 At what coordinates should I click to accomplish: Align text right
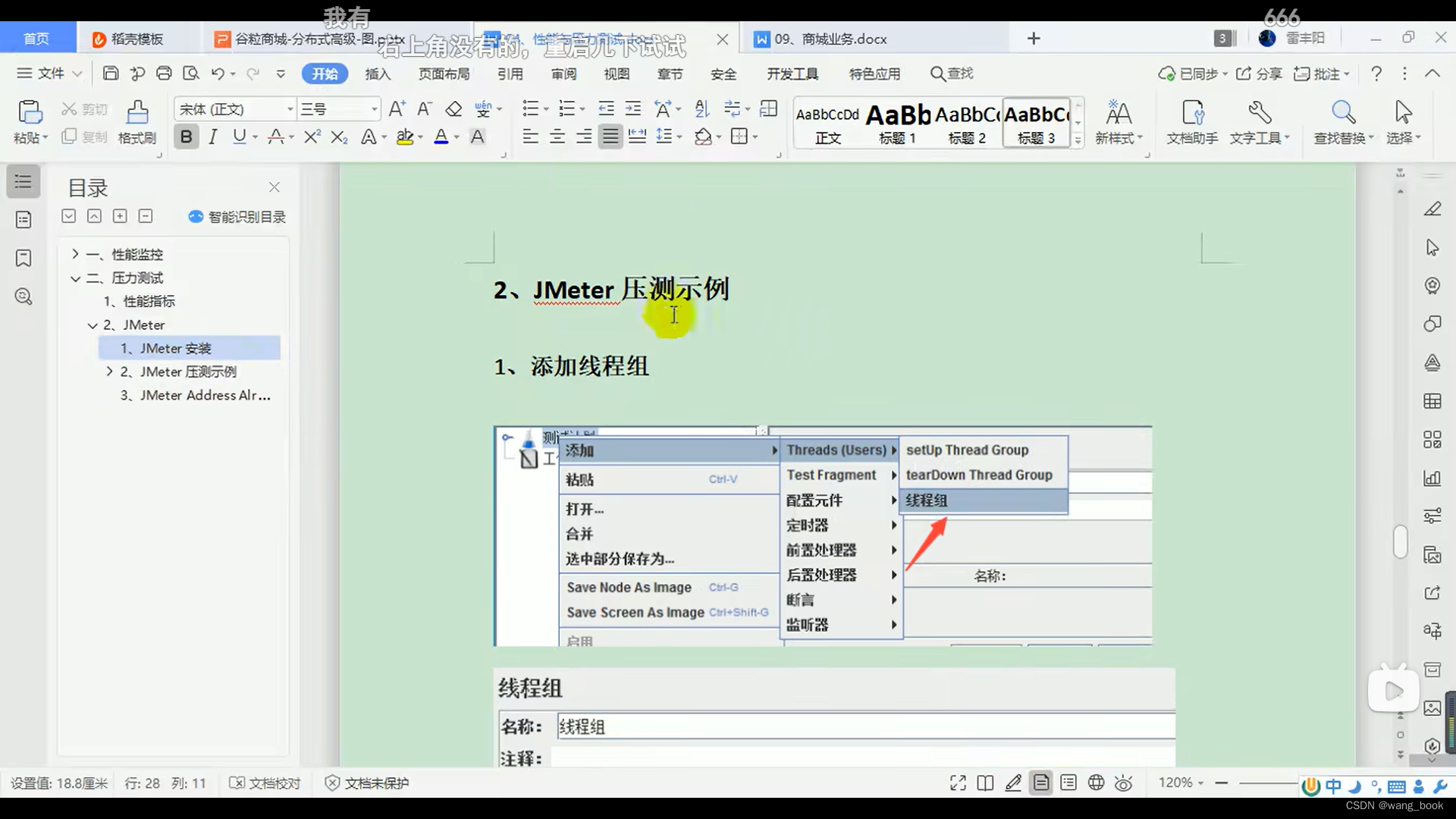584,136
